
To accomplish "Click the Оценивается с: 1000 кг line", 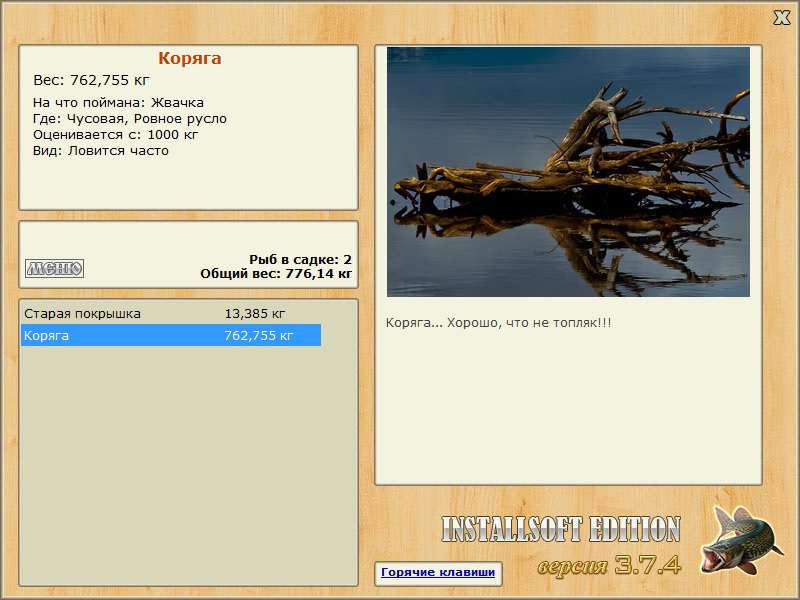I will (115, 135).
